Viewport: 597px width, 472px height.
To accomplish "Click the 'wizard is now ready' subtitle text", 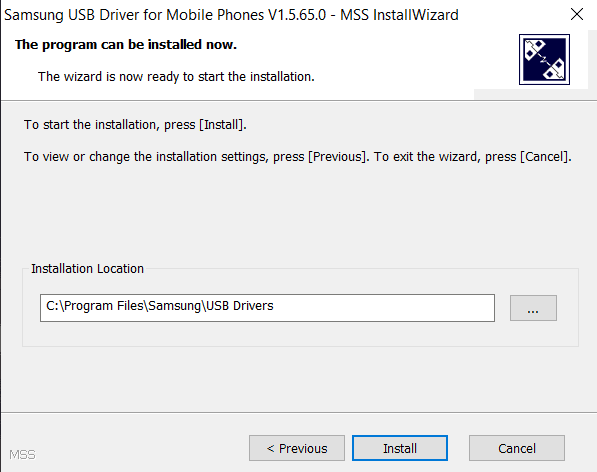I will click(176, 77).
